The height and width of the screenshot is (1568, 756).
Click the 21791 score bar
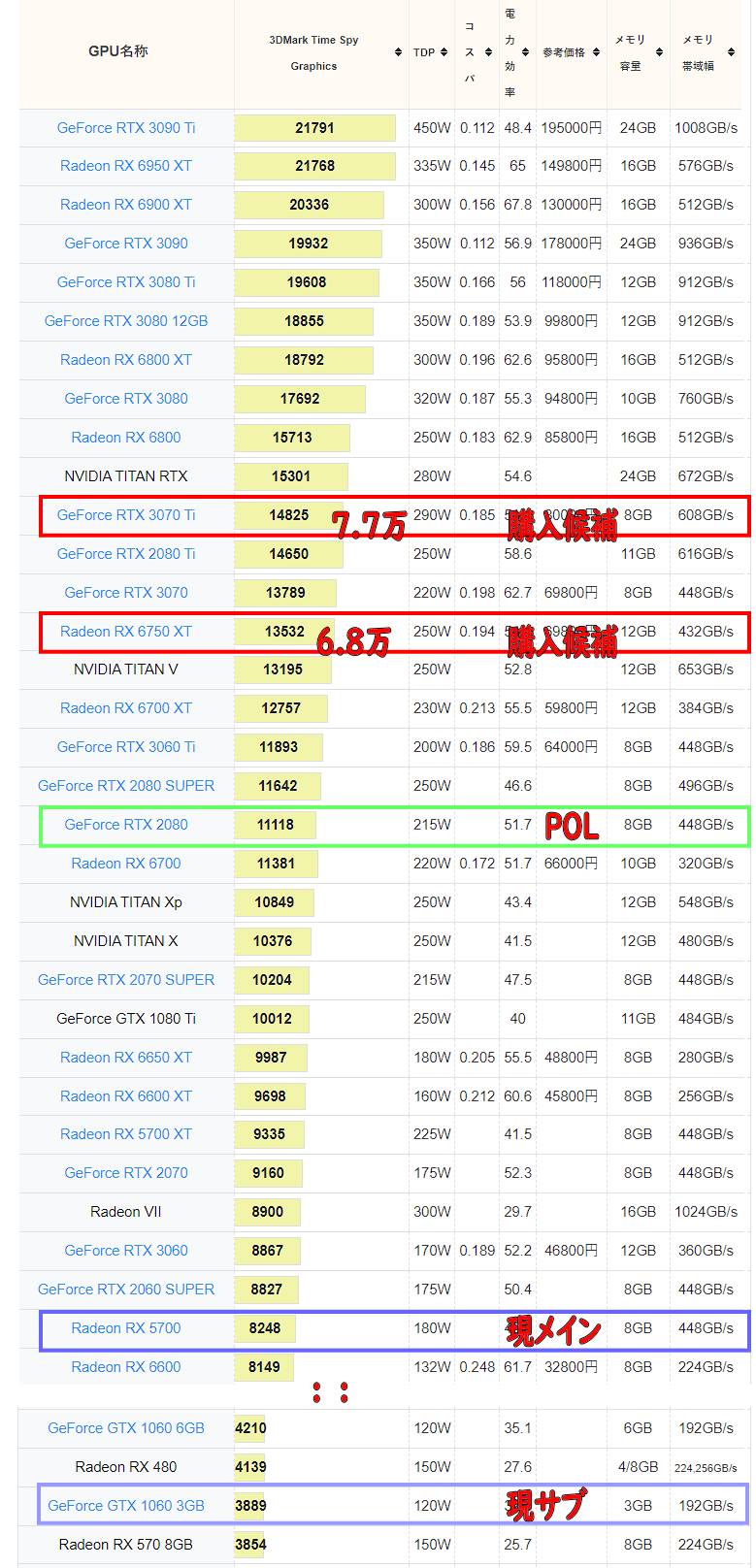click(314, 128)
